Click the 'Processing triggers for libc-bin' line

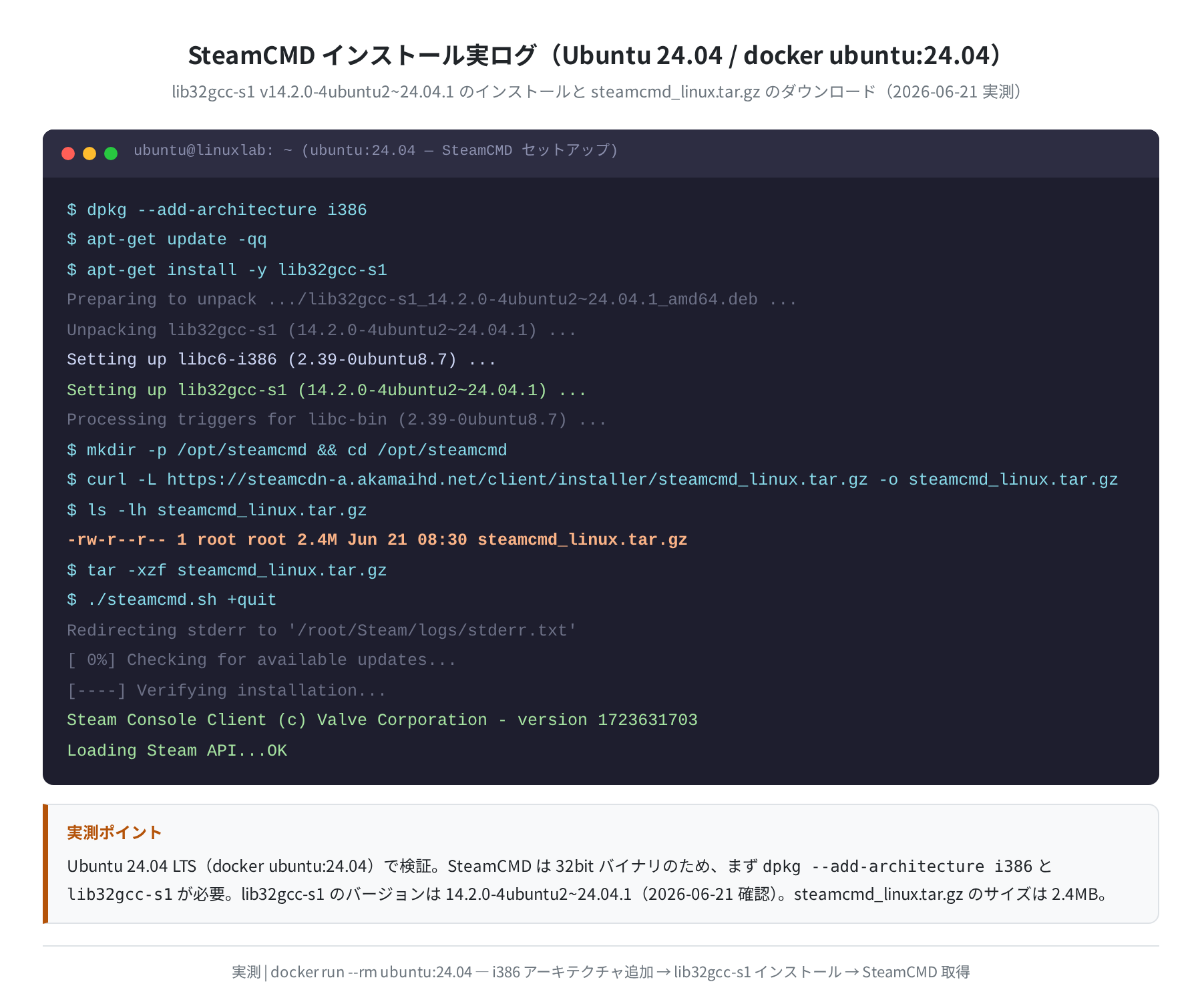coord(337,420)
